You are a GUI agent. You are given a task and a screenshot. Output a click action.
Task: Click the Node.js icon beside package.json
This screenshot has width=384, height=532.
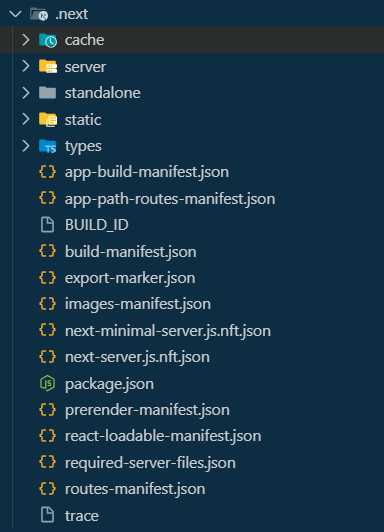(47, 383)
